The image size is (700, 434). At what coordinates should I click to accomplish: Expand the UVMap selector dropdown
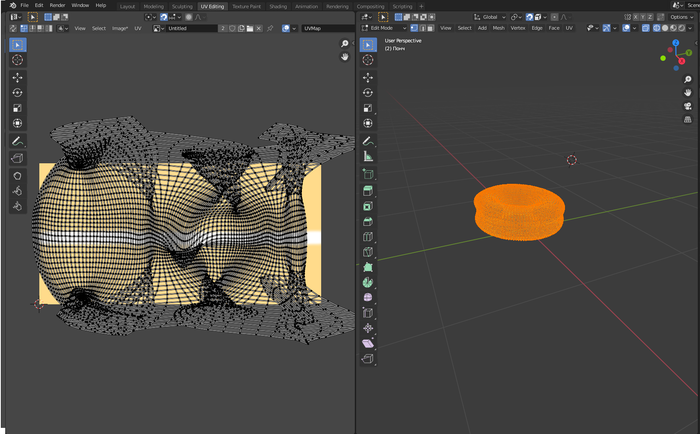(x=317, y=28)
